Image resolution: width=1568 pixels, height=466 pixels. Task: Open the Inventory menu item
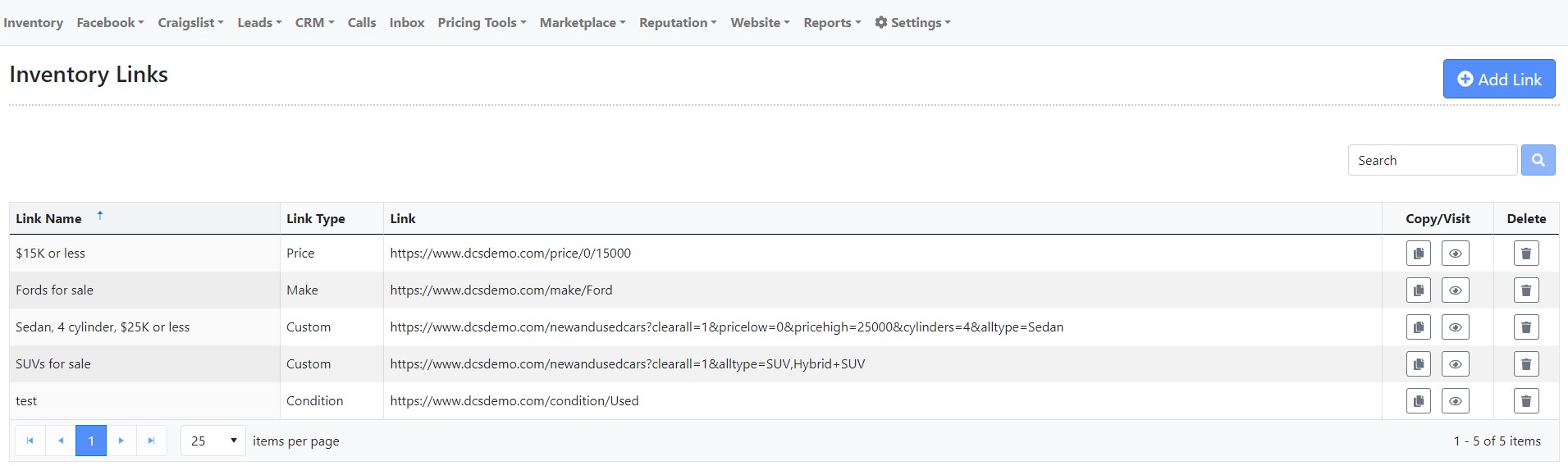33,23
